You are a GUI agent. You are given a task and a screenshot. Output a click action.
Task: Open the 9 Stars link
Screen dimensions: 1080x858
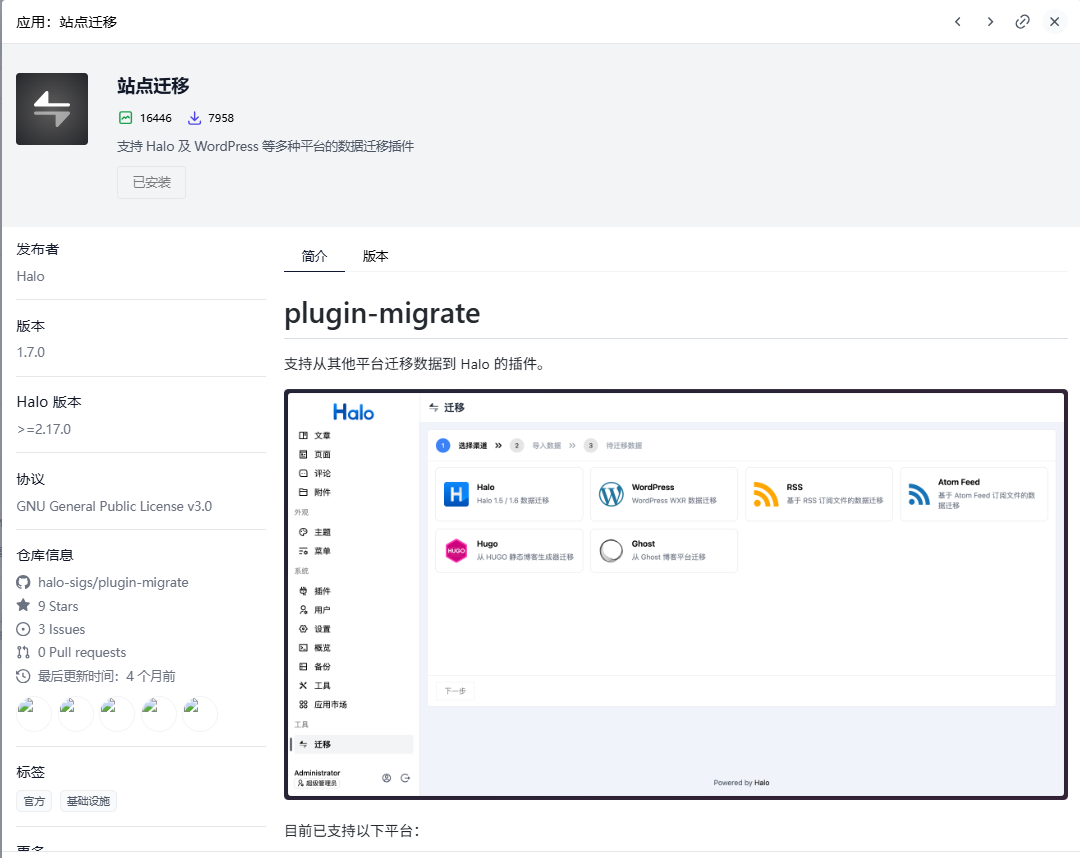pos(58,606)
